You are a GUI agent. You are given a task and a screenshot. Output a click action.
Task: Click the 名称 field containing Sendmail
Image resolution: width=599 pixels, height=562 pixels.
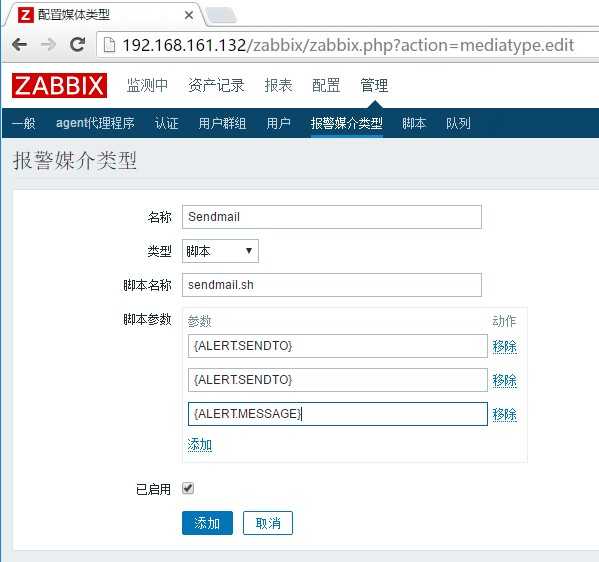tap(332, 217)
